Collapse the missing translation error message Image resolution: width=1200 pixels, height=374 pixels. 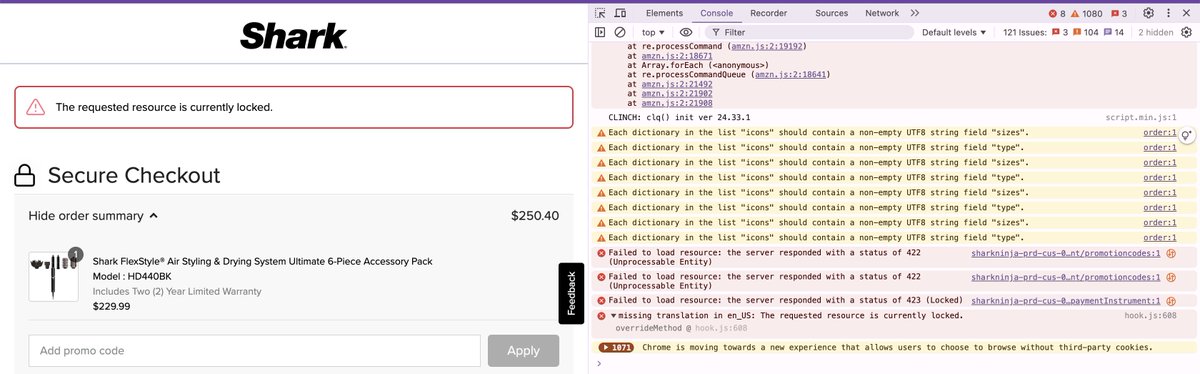tap(613, 315)
